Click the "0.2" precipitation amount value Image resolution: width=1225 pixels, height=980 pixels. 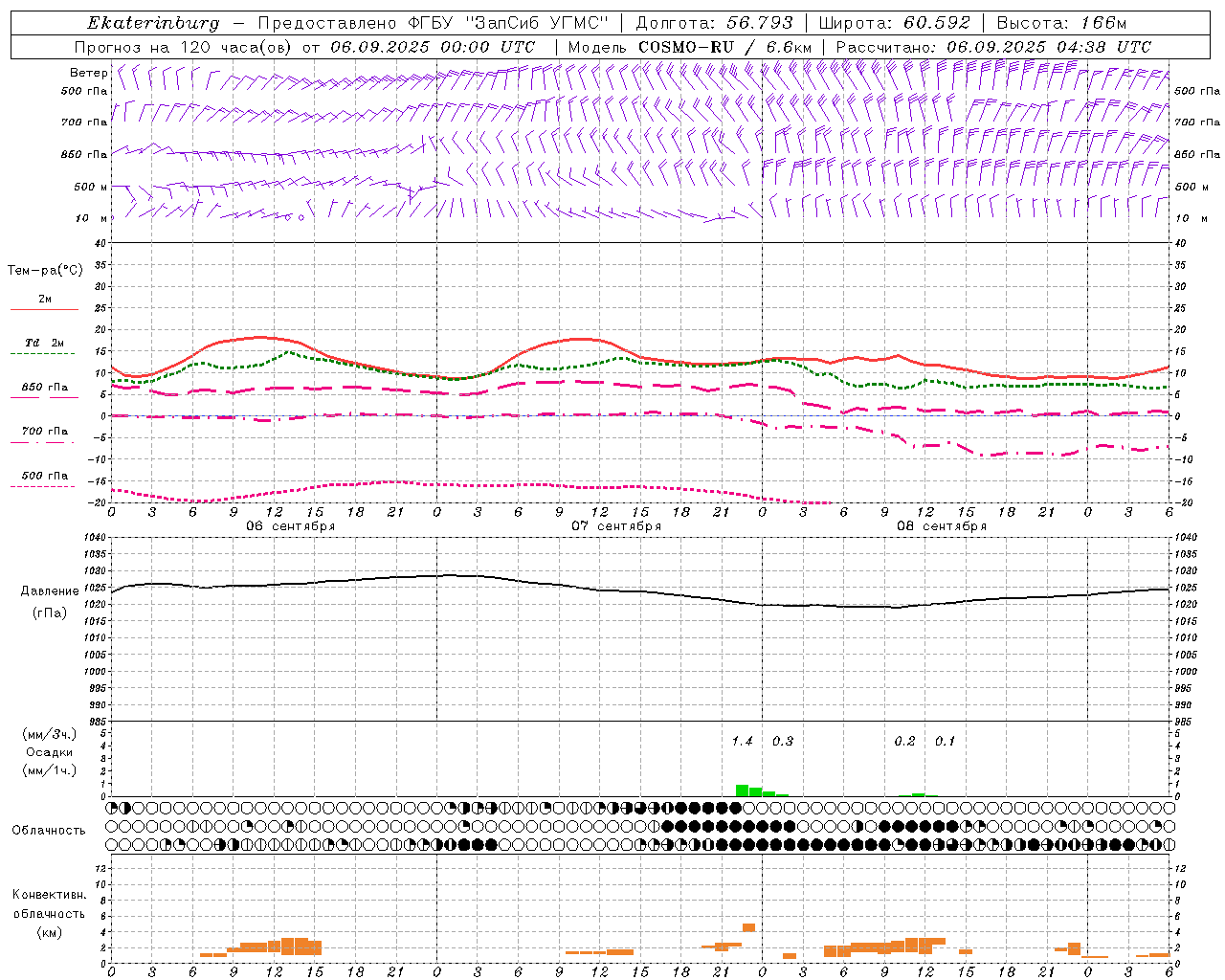point(904,742)
